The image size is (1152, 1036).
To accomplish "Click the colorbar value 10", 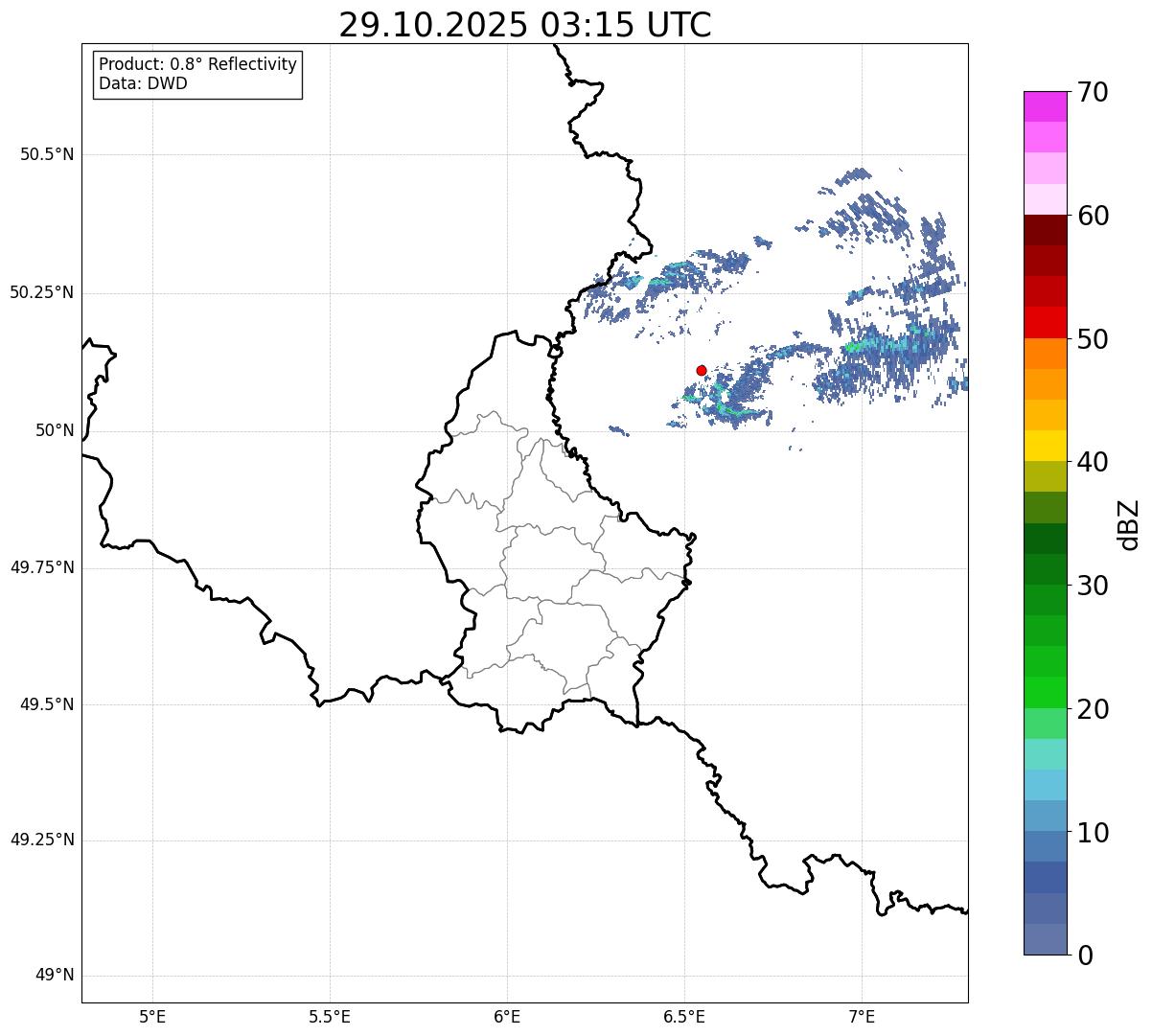I will (1093, 833).
